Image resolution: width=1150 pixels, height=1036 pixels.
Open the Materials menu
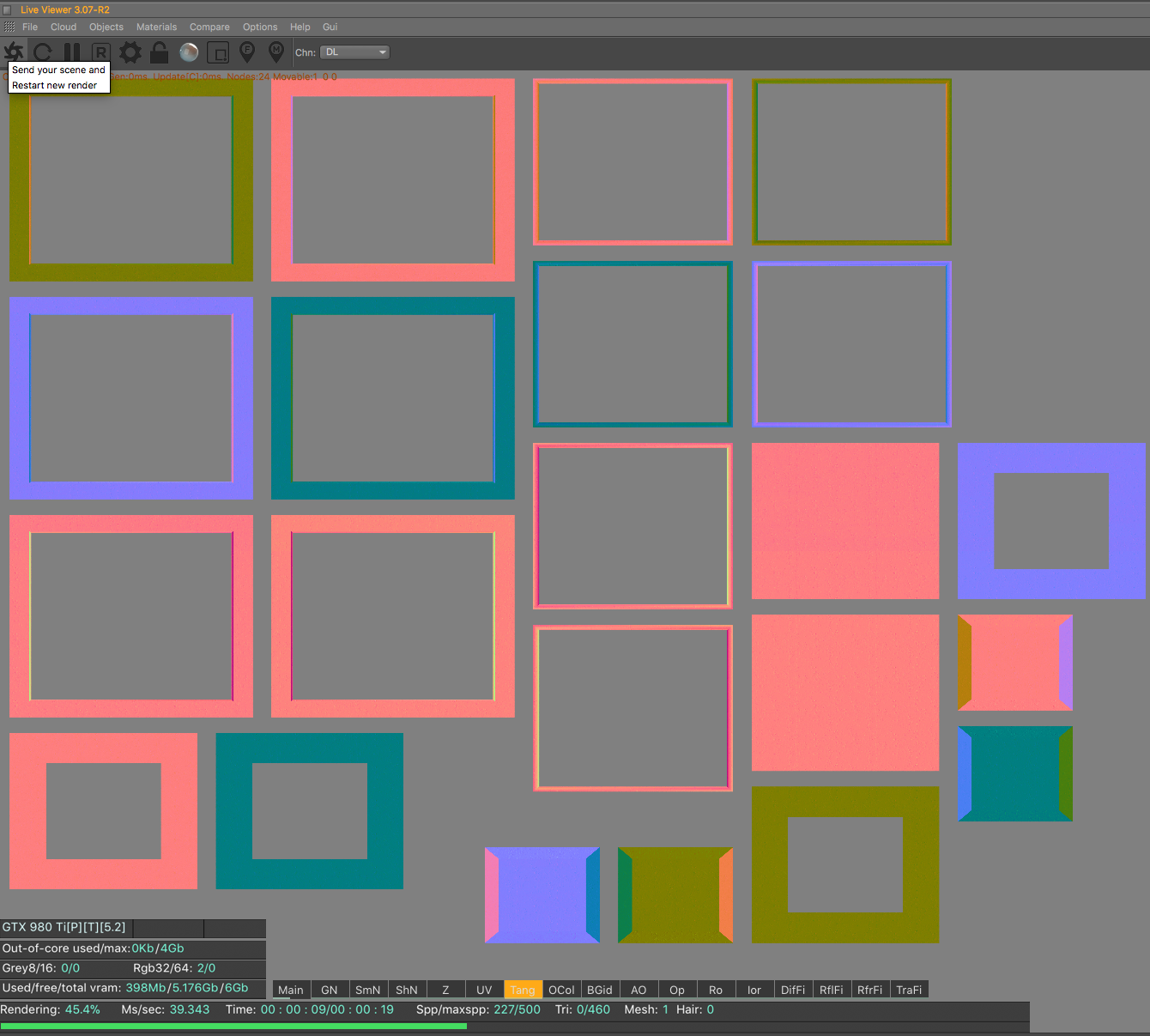click(x=156, y=27)
